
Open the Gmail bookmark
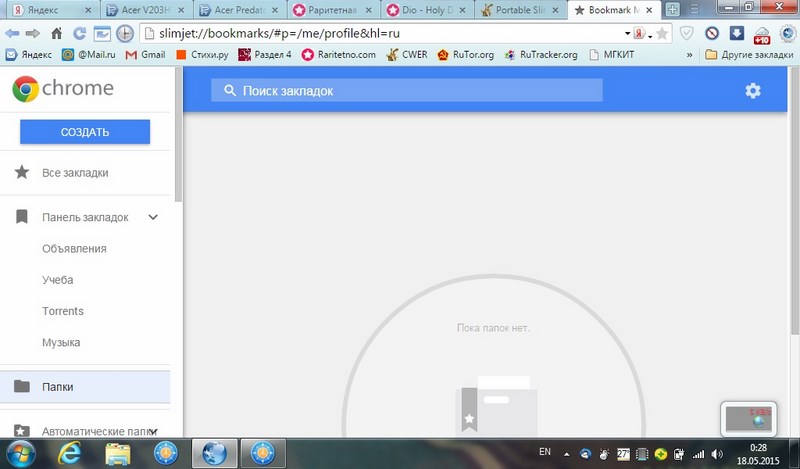145,55
